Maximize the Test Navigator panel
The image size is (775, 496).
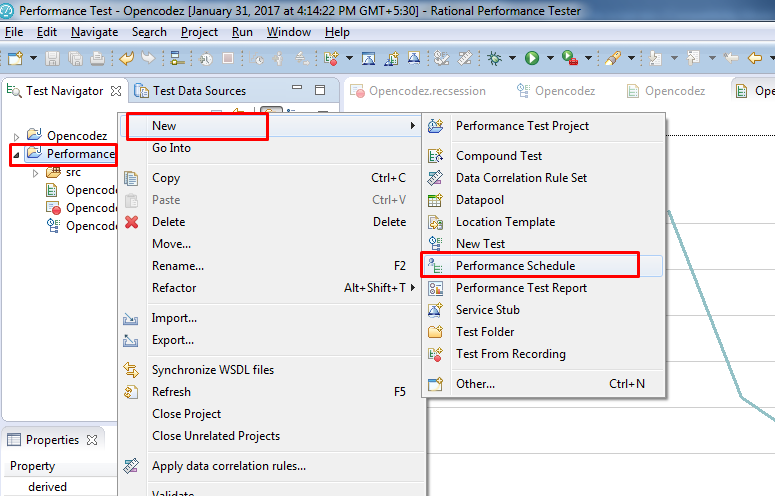coord(320,90)
